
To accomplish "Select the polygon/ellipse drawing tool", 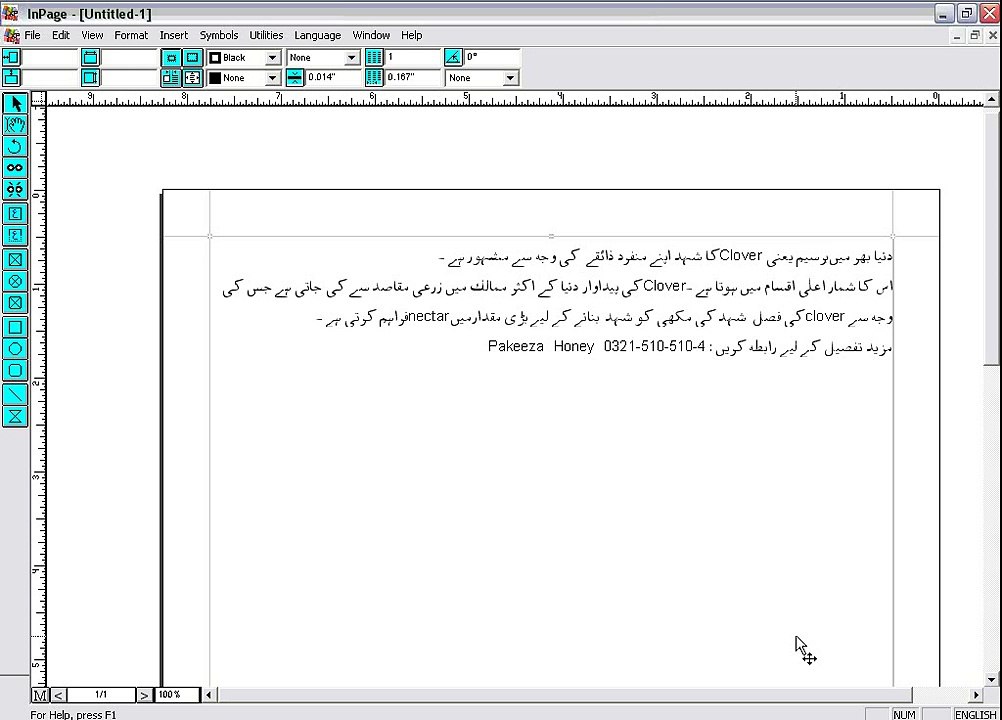I will [x=15, y=349].
